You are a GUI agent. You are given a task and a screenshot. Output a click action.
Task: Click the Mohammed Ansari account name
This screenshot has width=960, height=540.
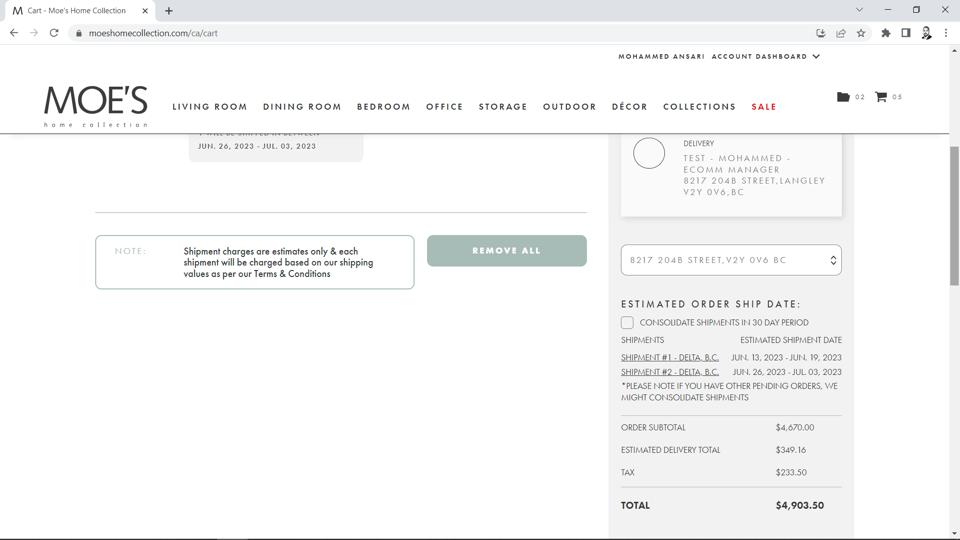click(661, 56)
